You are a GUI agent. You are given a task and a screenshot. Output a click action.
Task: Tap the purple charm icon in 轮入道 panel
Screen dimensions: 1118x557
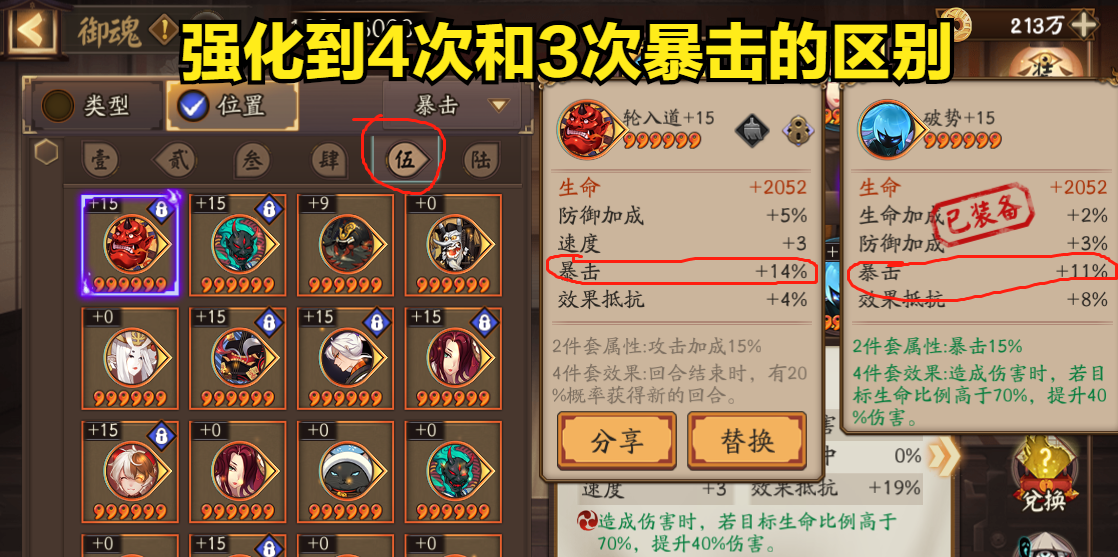[x=798, y=131]
